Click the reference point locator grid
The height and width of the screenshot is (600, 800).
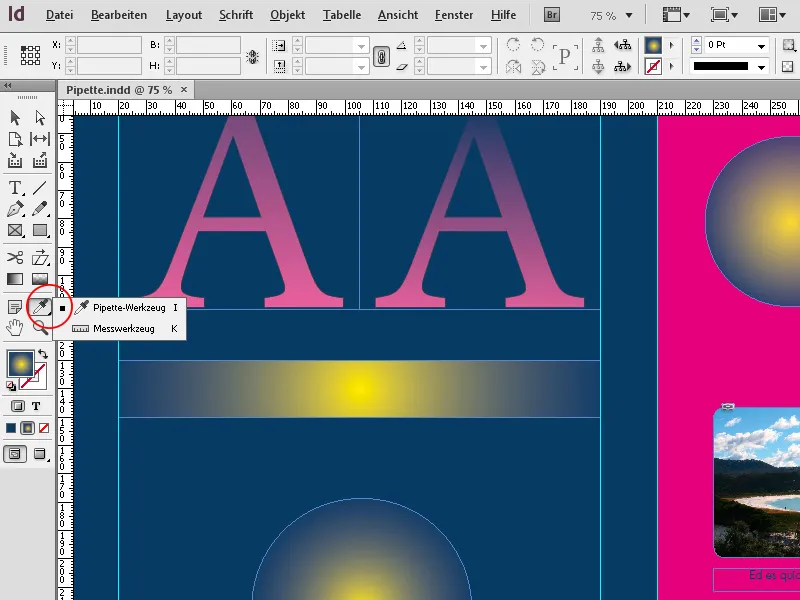pyautogui.click(x=30, y=55)
